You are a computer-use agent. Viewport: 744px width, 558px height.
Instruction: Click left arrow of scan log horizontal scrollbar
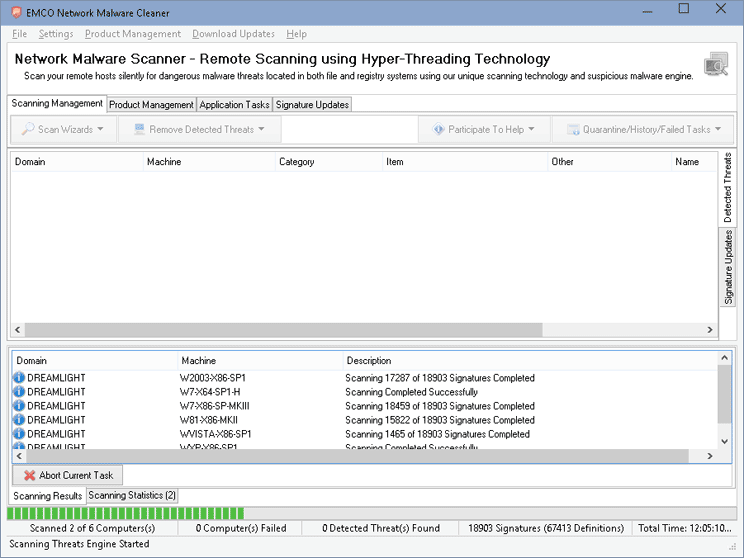point(19,456)
